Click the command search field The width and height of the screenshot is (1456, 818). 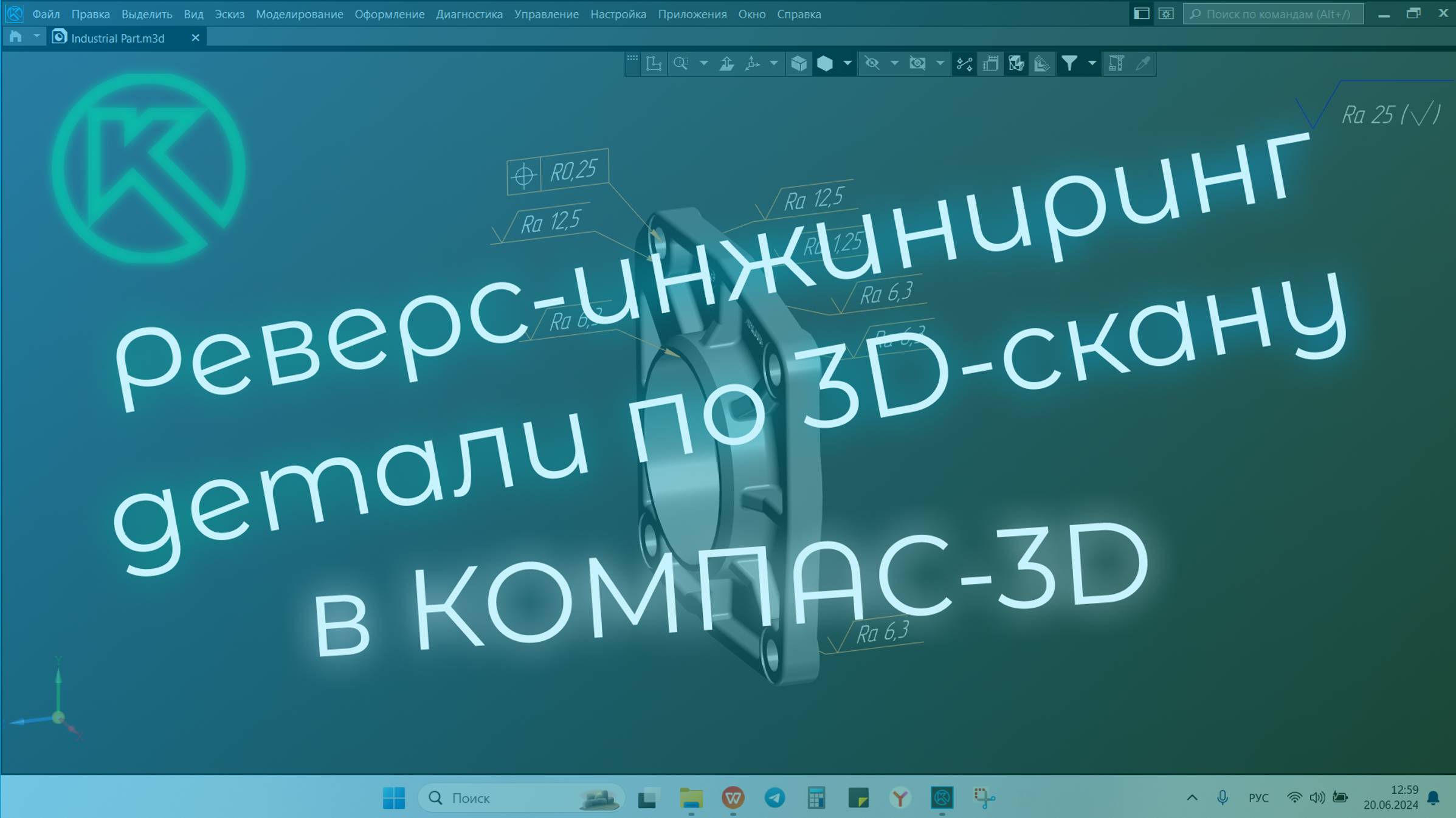[1273, 13]
